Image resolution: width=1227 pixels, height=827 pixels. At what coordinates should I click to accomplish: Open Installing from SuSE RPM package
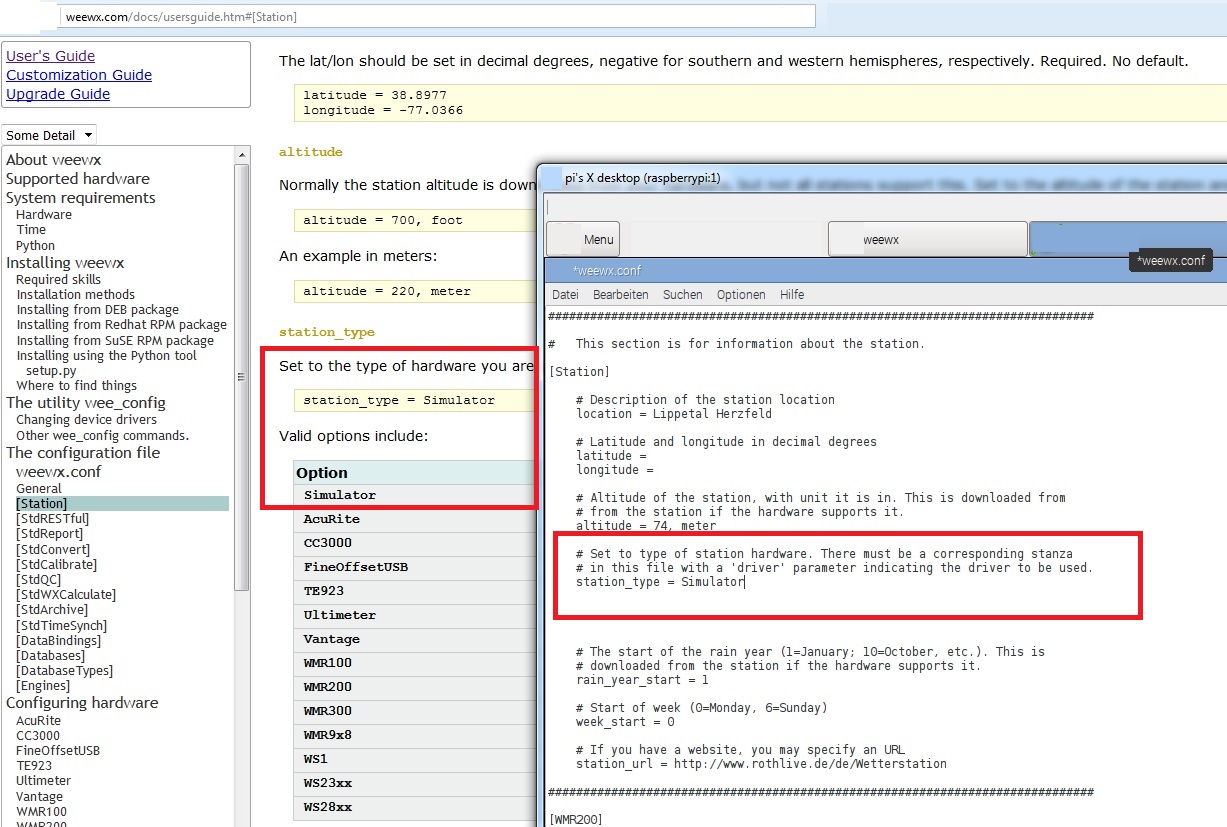point(115,340)
